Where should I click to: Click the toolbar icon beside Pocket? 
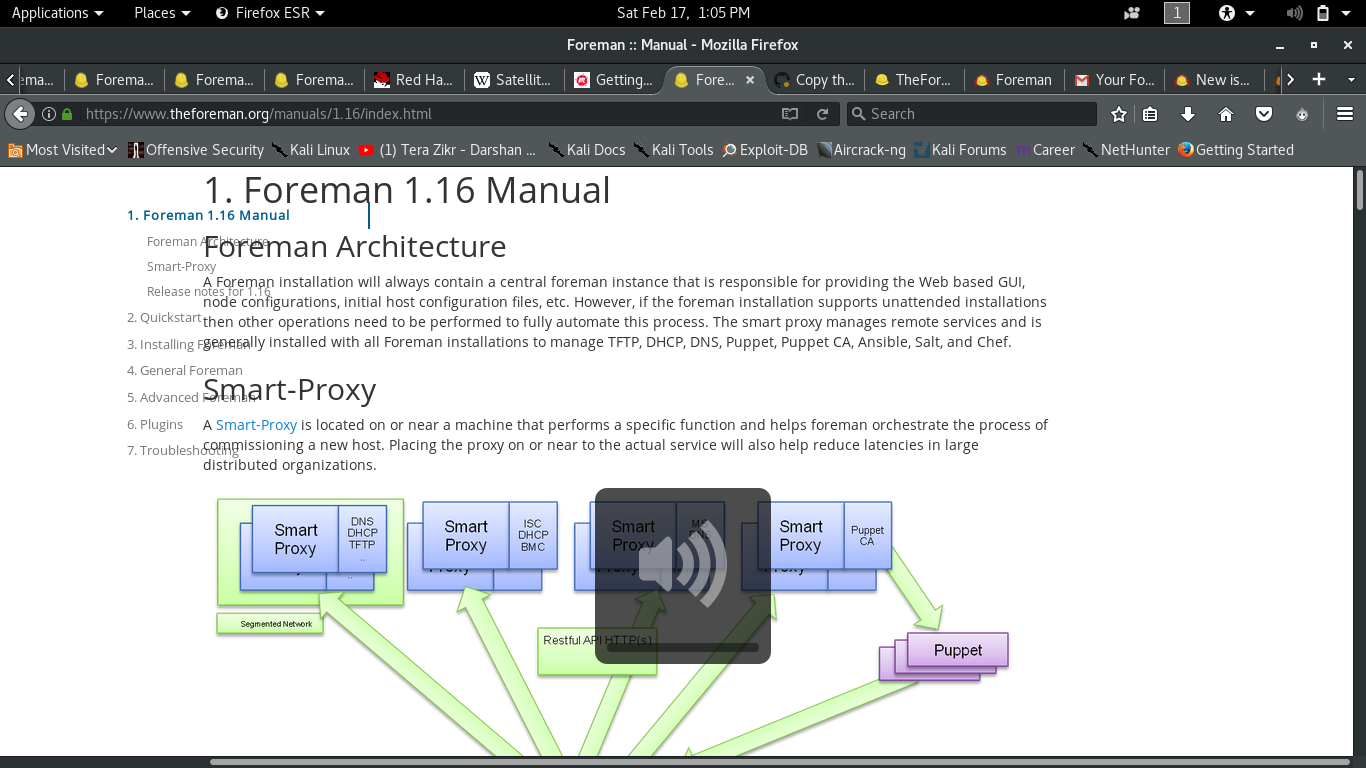tap(1302, 114)
